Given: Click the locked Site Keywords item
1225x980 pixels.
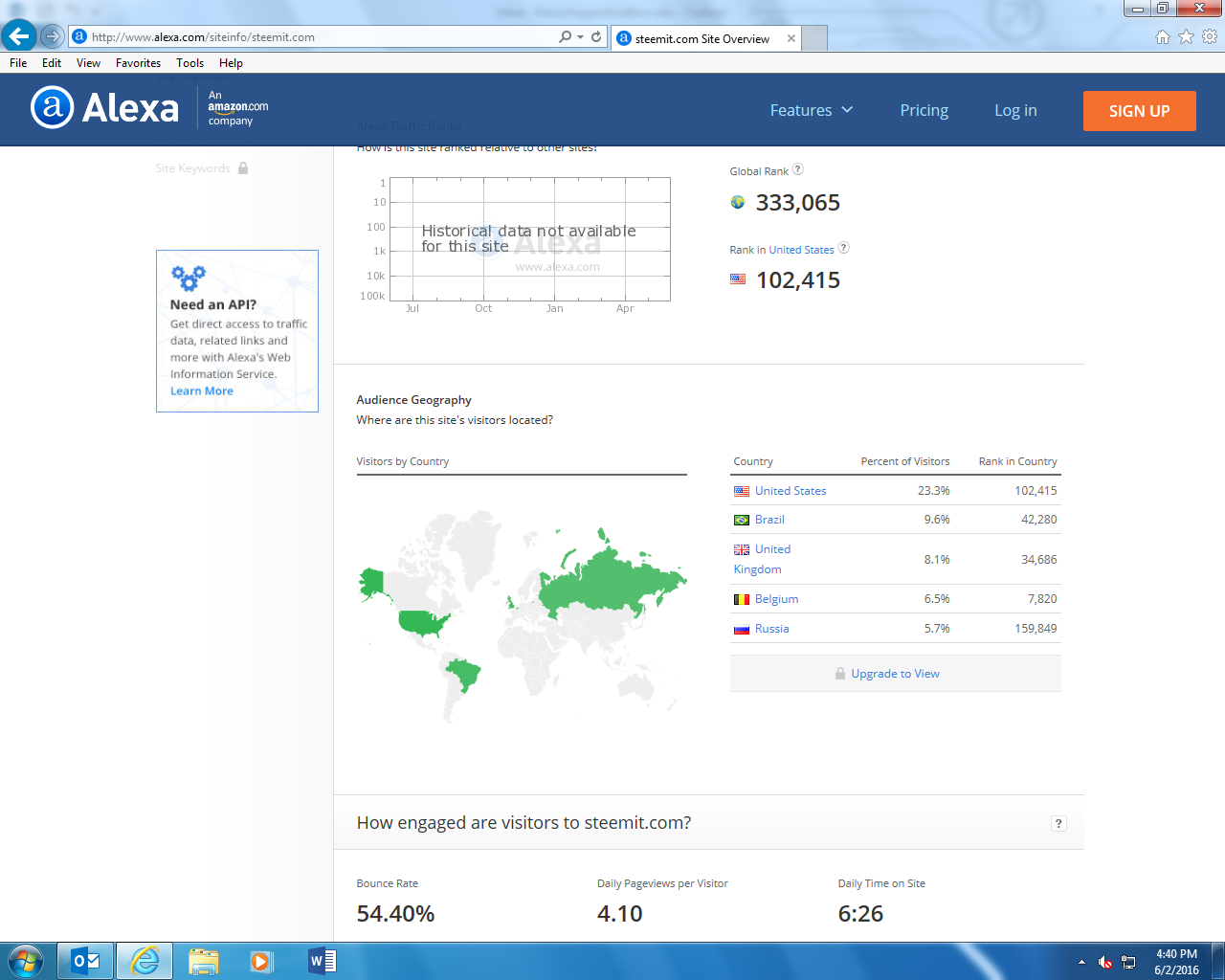Looking at the screenshot, I should point(202,168).
